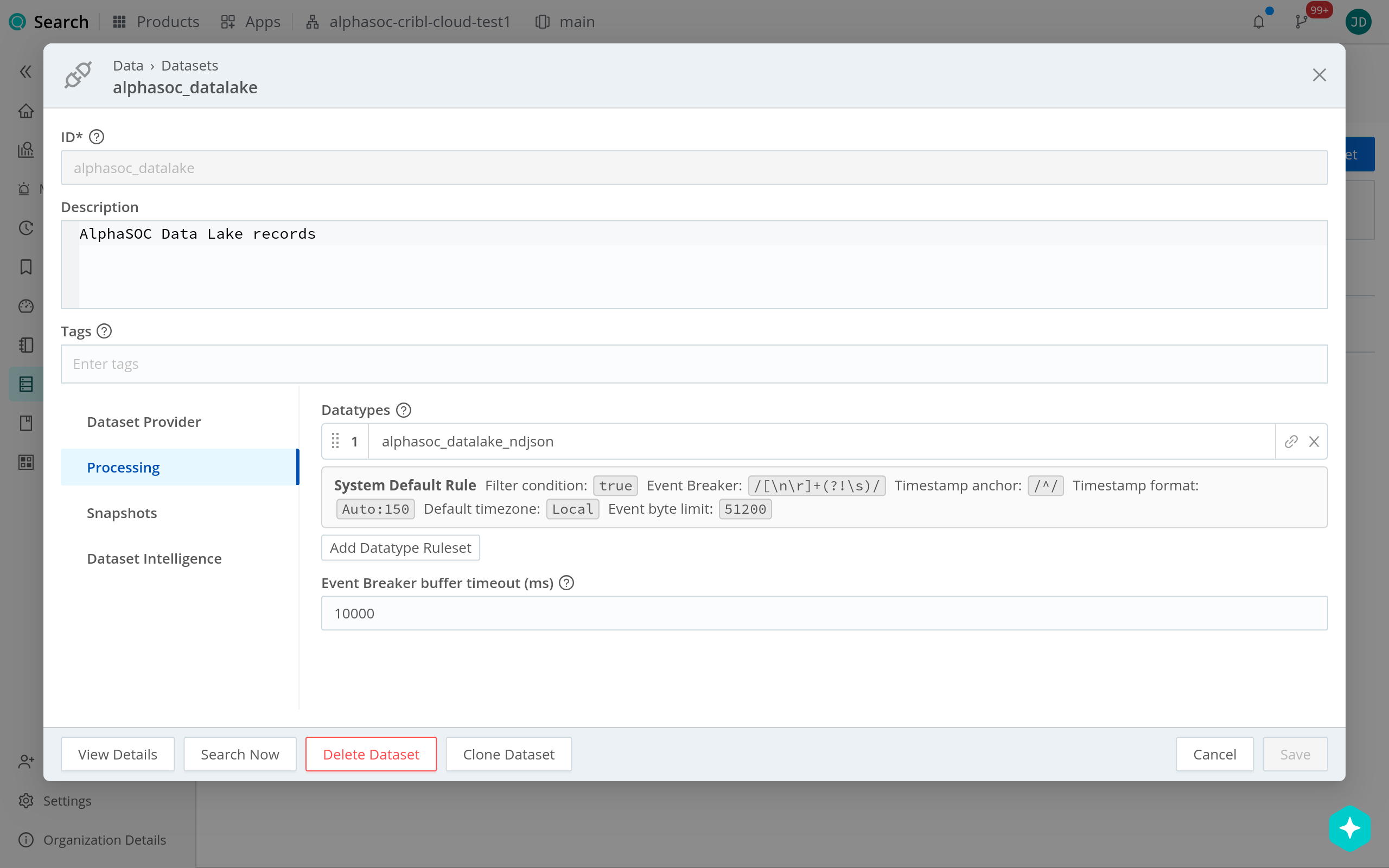Open the notebook icon in sidebar
1389x868 pixels.
26,345
